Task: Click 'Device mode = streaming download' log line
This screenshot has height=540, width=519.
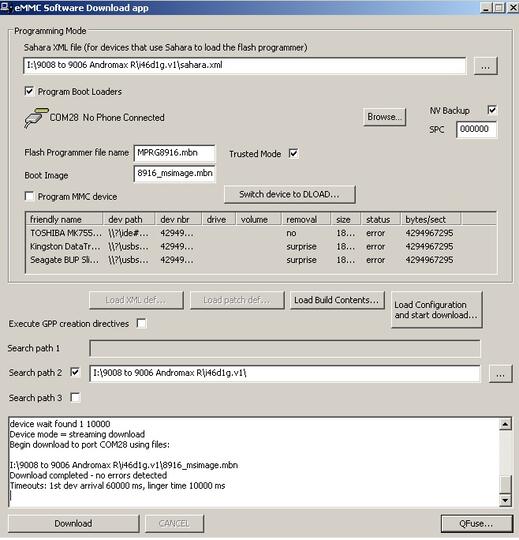Action: point(77,434)
